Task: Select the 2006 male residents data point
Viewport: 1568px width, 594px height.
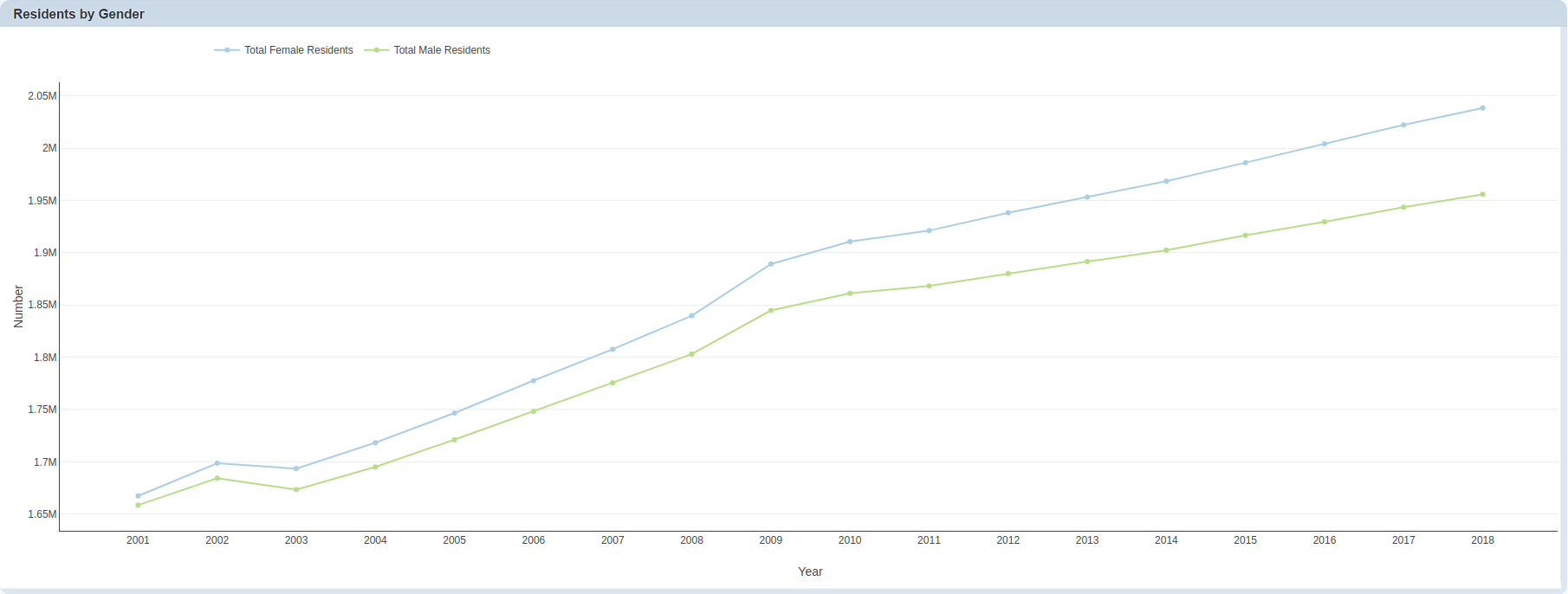Action: [534, 411]
